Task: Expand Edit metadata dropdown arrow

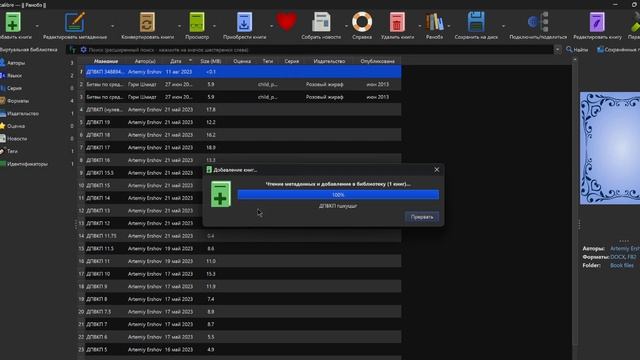Action: pos(113,26)
